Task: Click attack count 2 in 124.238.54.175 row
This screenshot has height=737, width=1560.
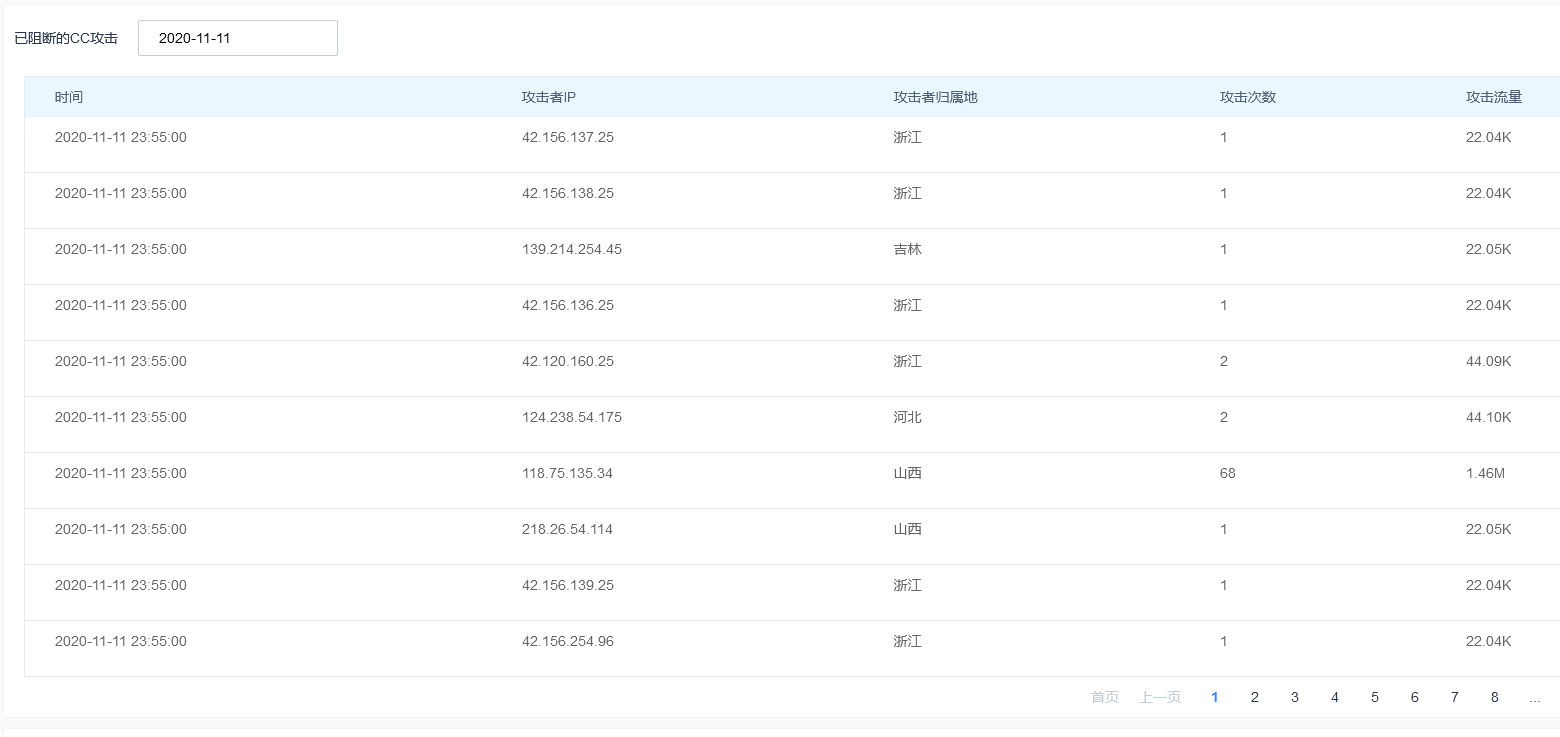Action: [1224, 417]
